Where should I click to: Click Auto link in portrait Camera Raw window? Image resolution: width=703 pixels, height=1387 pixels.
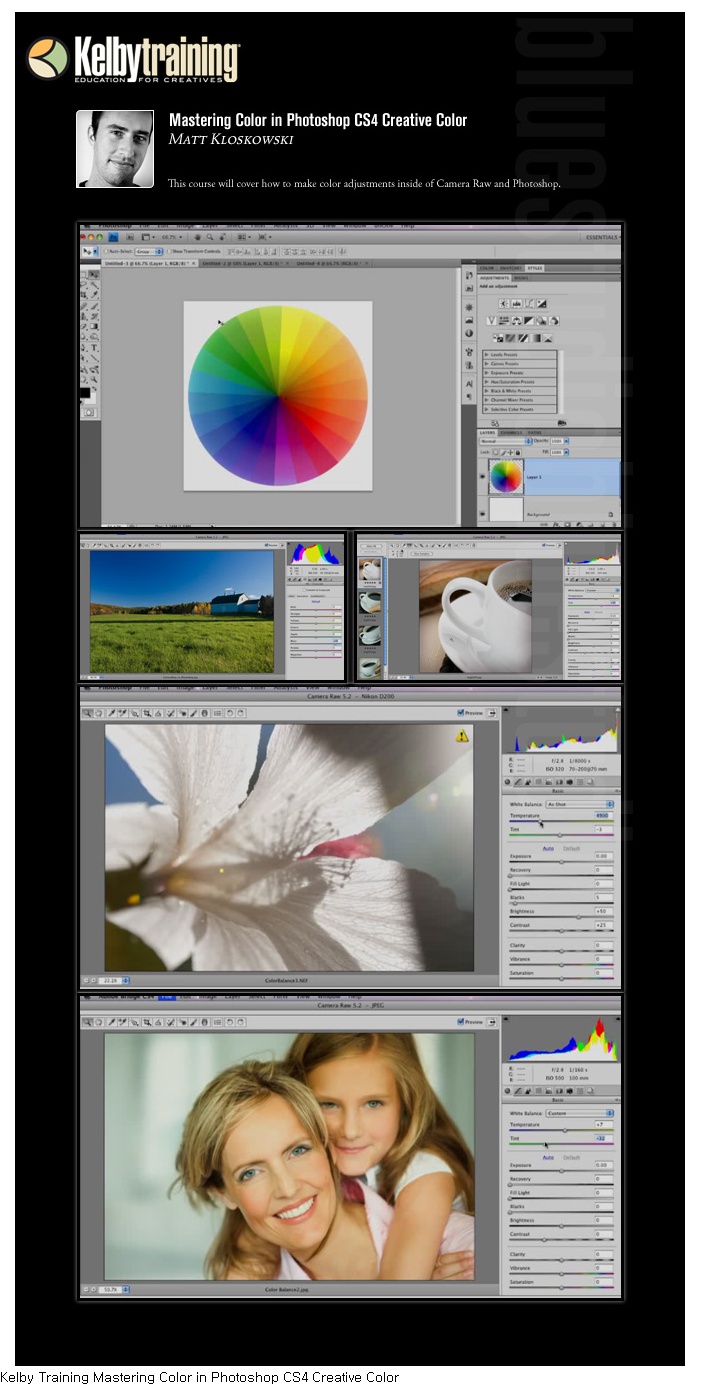(547, 1157)
